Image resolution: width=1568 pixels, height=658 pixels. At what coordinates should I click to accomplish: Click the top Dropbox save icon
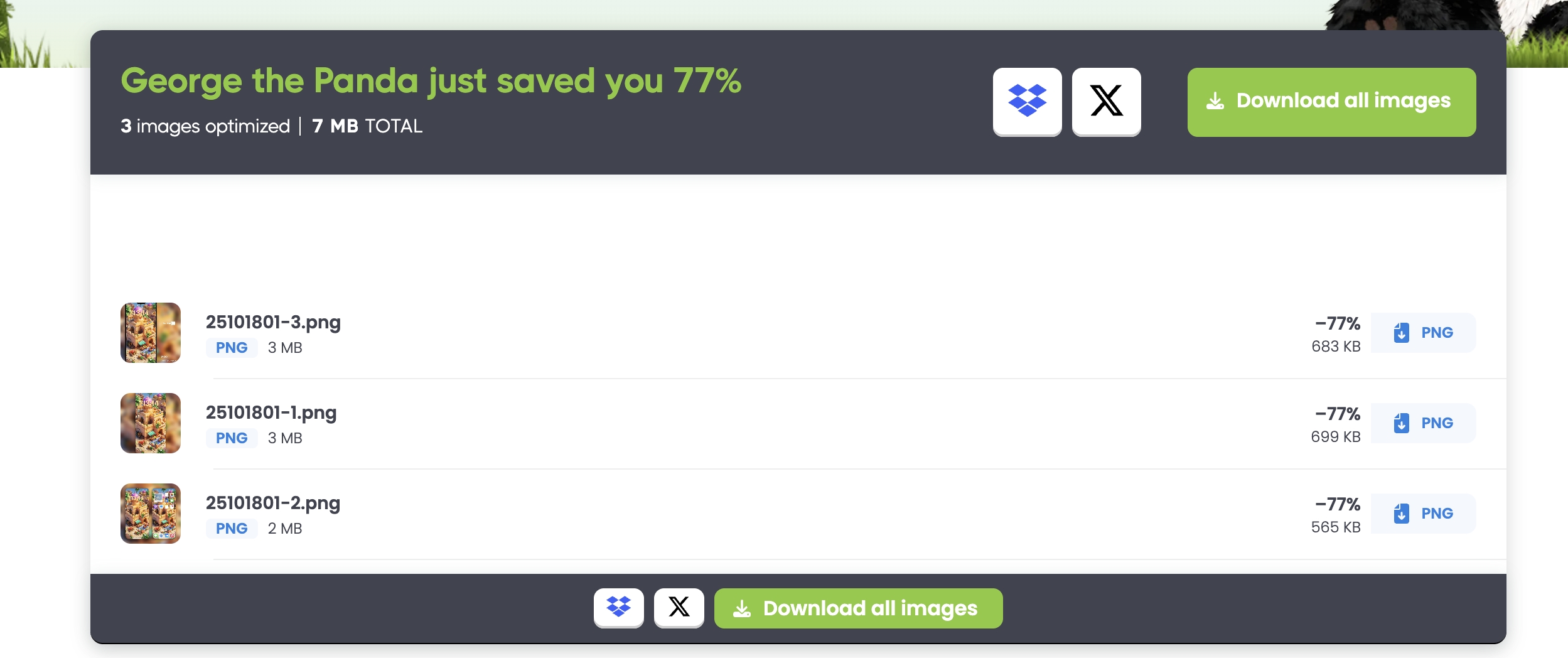1027,101
